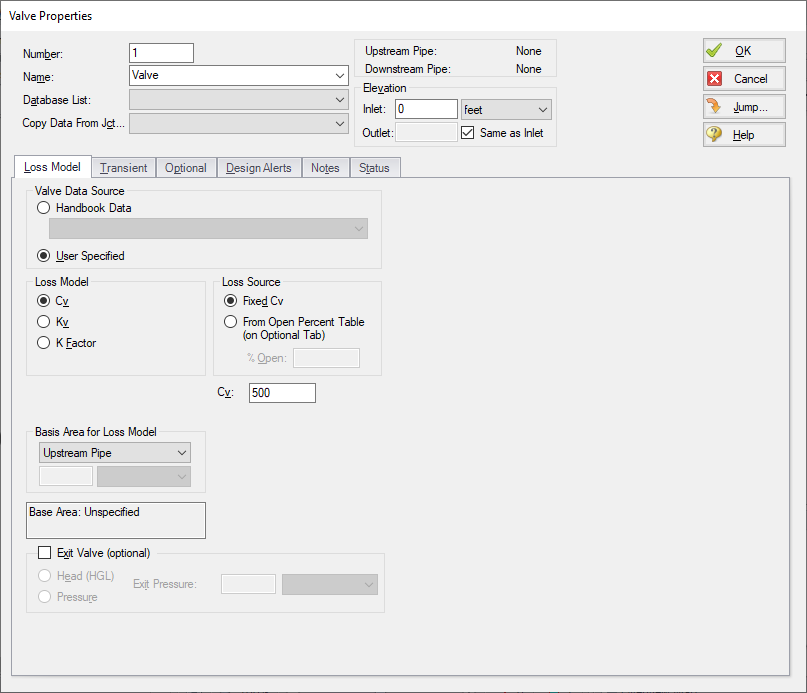This screenshot has height=693, width=807.
Task: View the Notes tab
Action: [325, 167]
